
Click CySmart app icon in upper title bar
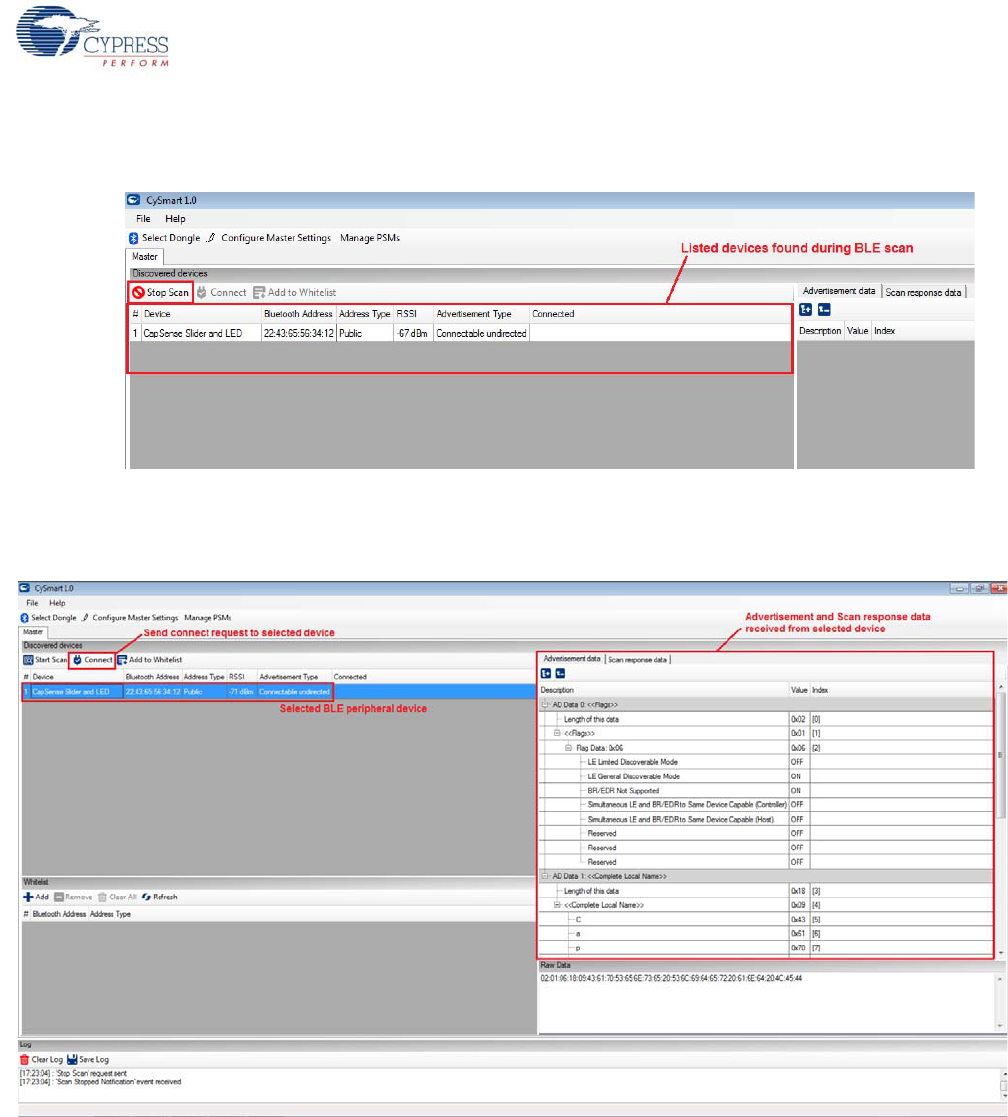pyautogui.click(x=134, y=200)
